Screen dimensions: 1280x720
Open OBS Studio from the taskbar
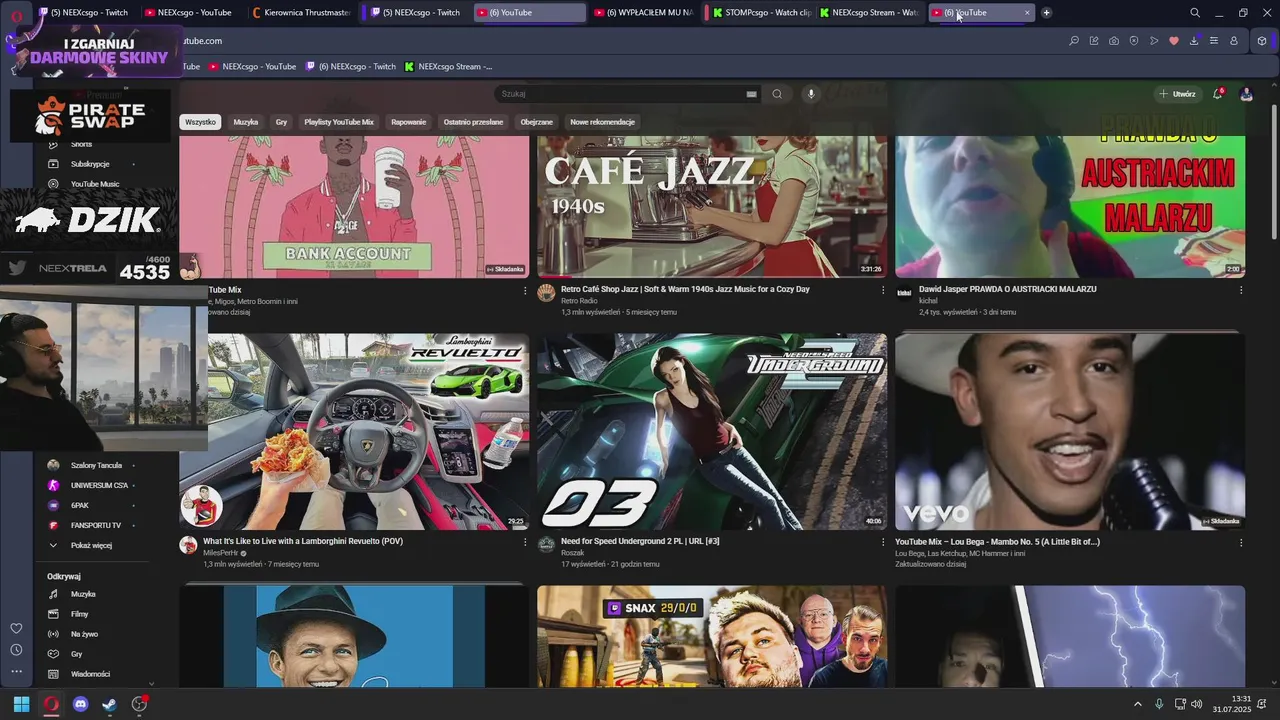pyautogui.click(x=139, y=704)
